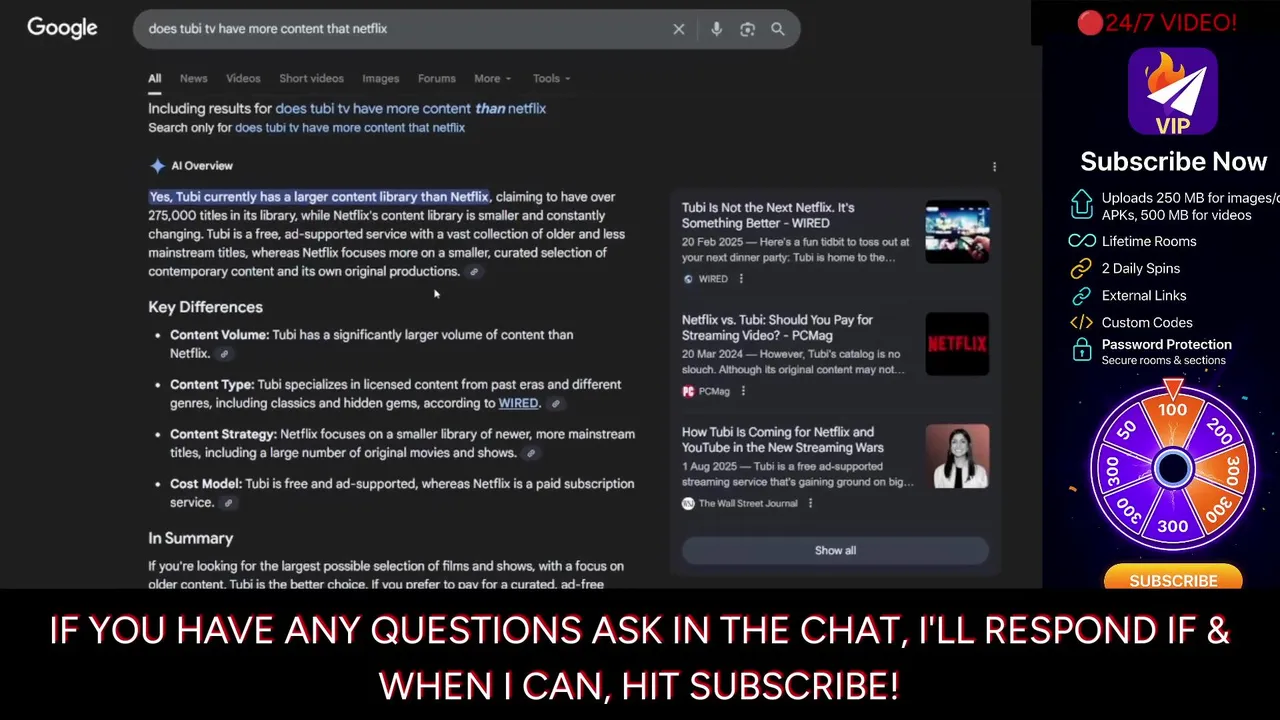
Task: Click the AI Overview sparkle icon
Action: (157, 166)
